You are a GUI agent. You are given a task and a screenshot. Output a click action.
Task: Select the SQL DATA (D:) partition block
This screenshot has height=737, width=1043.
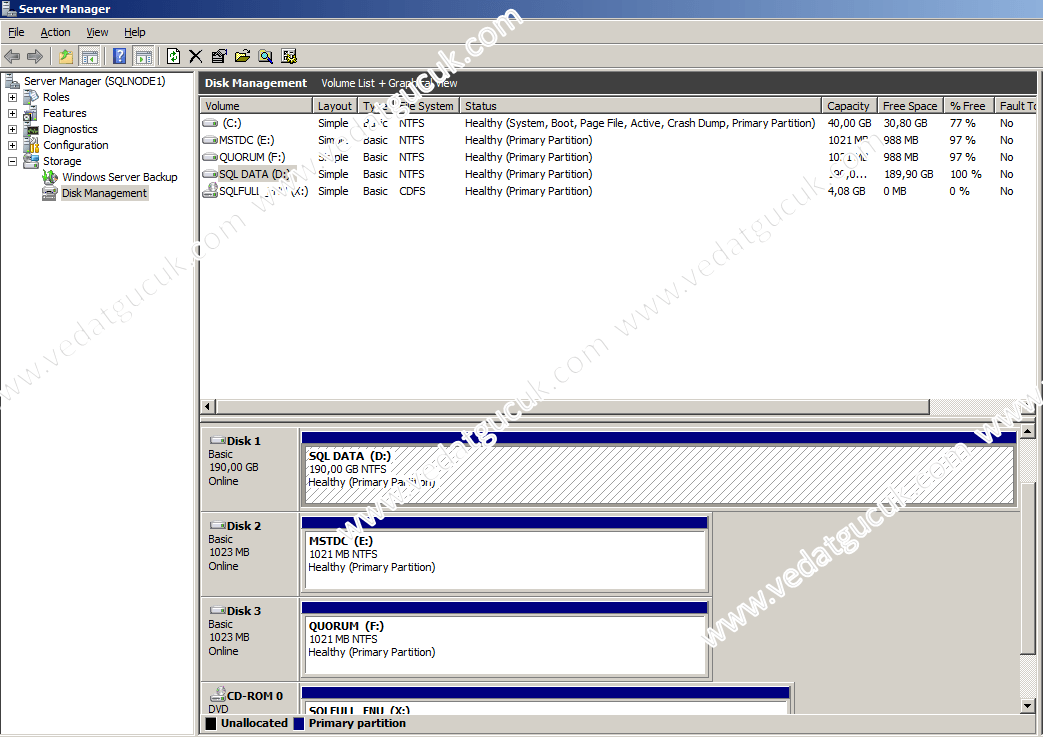coord(659,474)
